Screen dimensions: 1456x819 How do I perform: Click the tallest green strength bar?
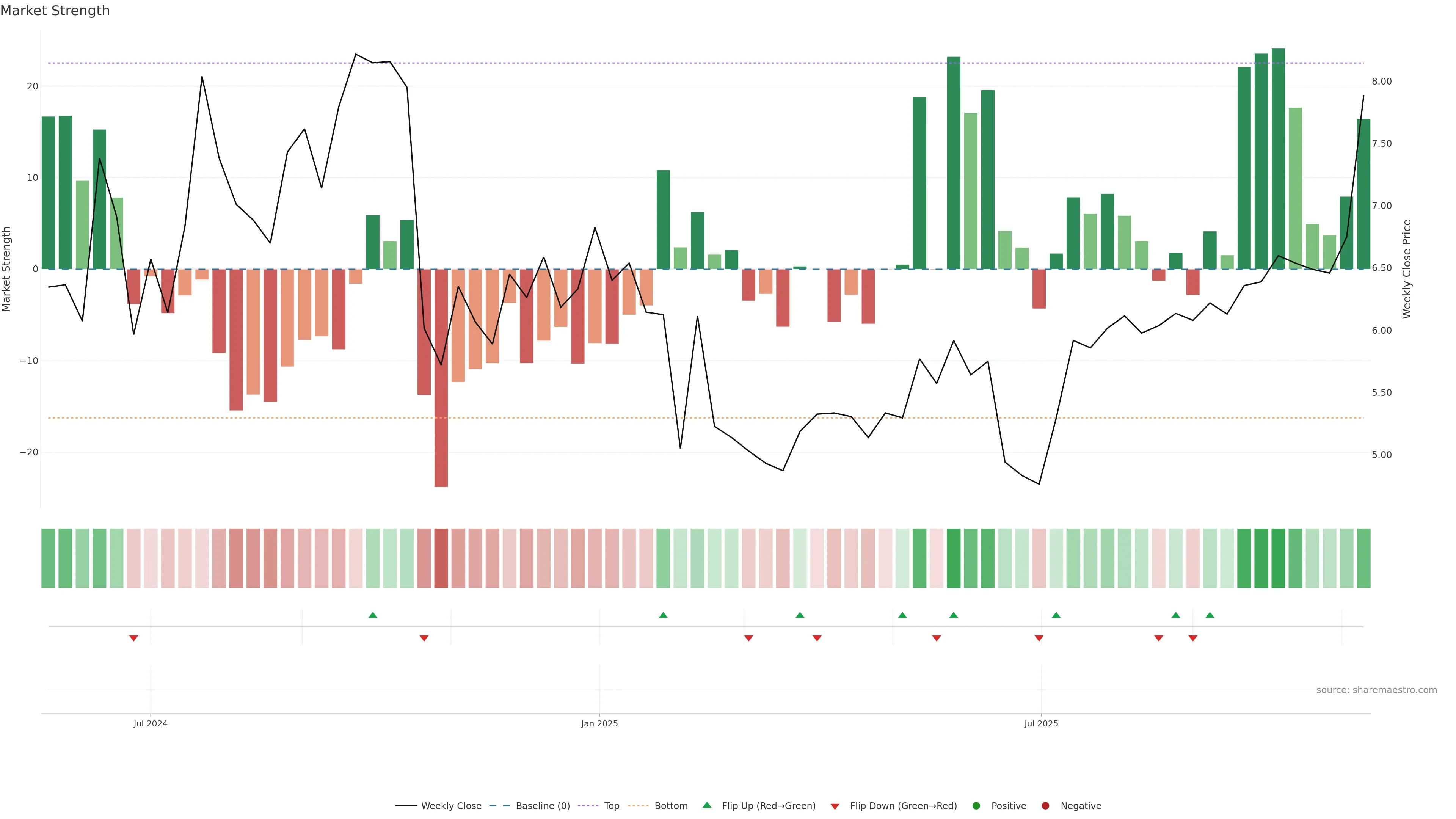1278,158
